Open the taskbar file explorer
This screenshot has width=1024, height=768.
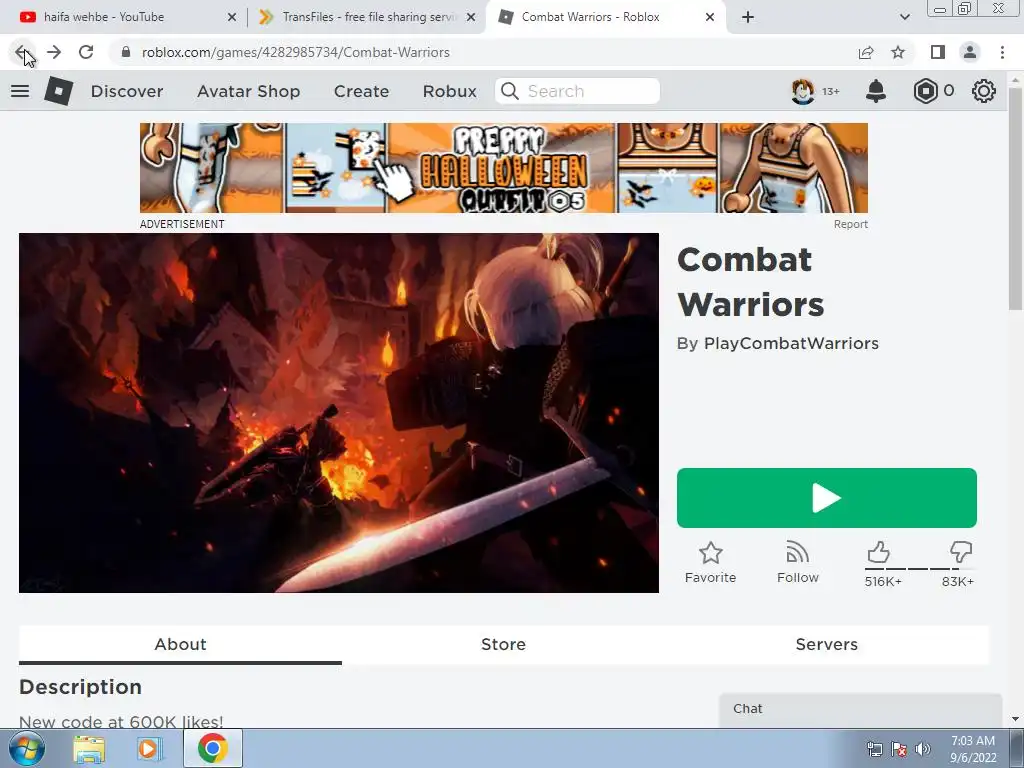pyautogui.click(x=89, y=749)
